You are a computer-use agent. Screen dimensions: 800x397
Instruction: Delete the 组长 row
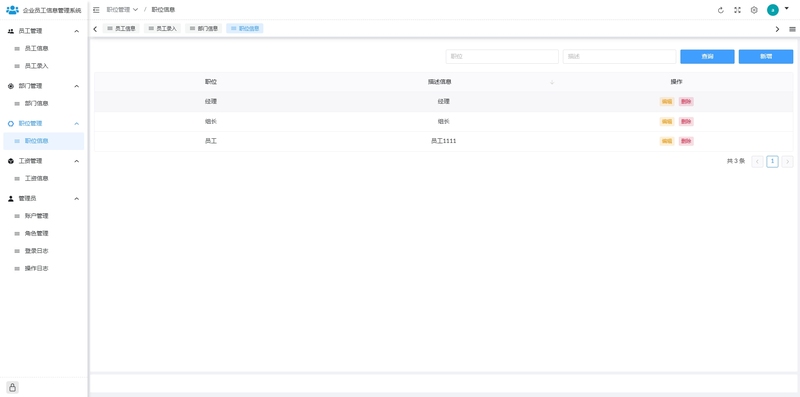[686, 121]
